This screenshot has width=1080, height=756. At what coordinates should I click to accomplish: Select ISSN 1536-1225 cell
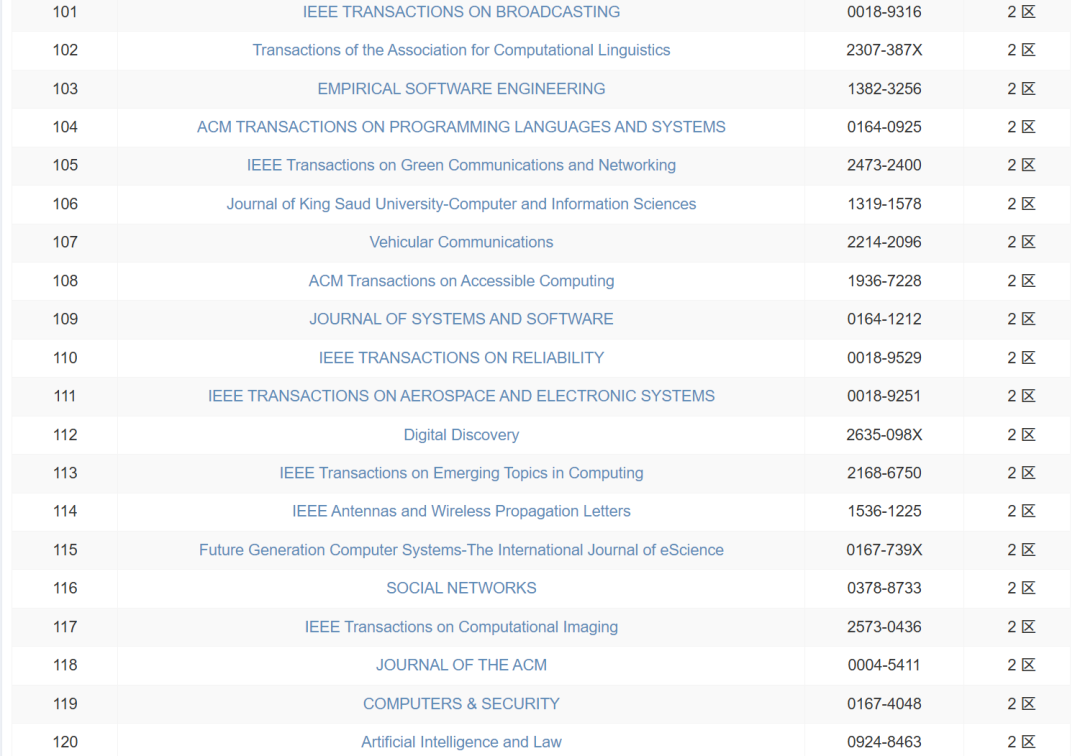(884, 511)
